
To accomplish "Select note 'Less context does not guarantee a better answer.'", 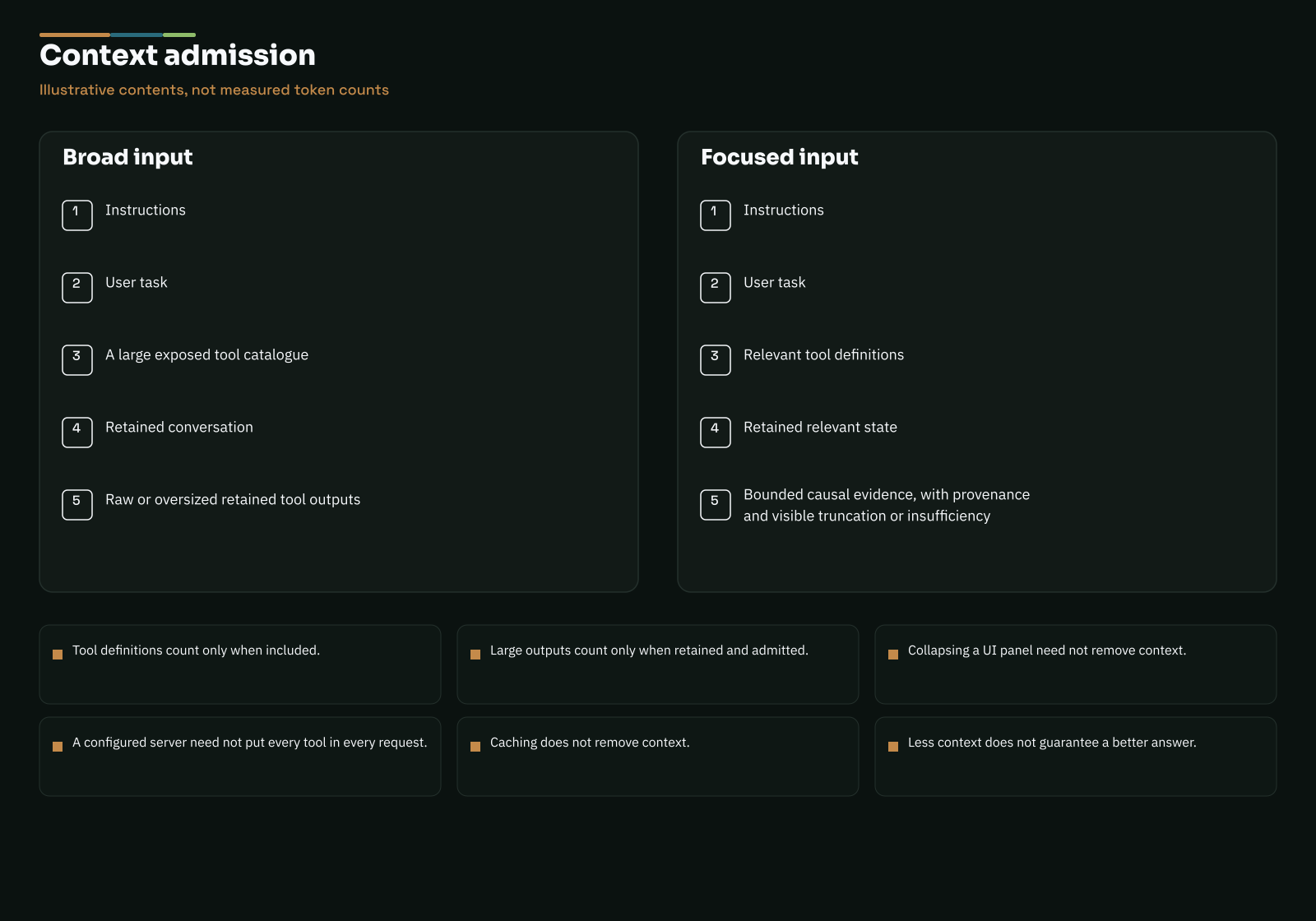I will tap(1052, 743).
